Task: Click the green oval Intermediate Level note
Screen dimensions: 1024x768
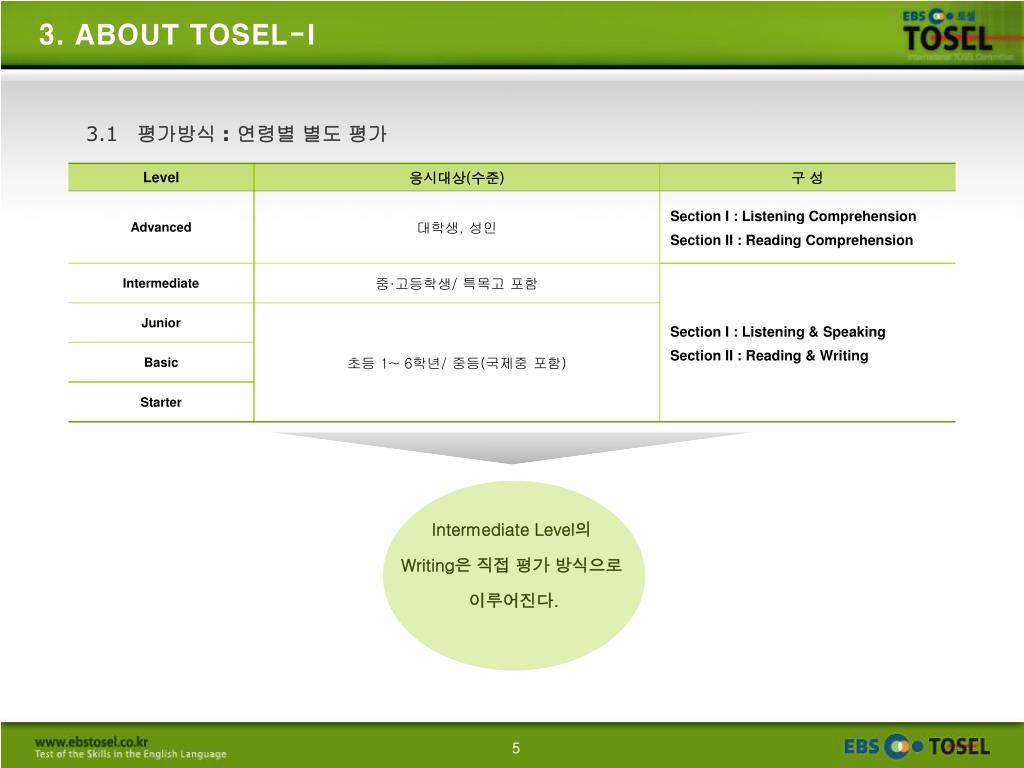Action: coord(513,575)
